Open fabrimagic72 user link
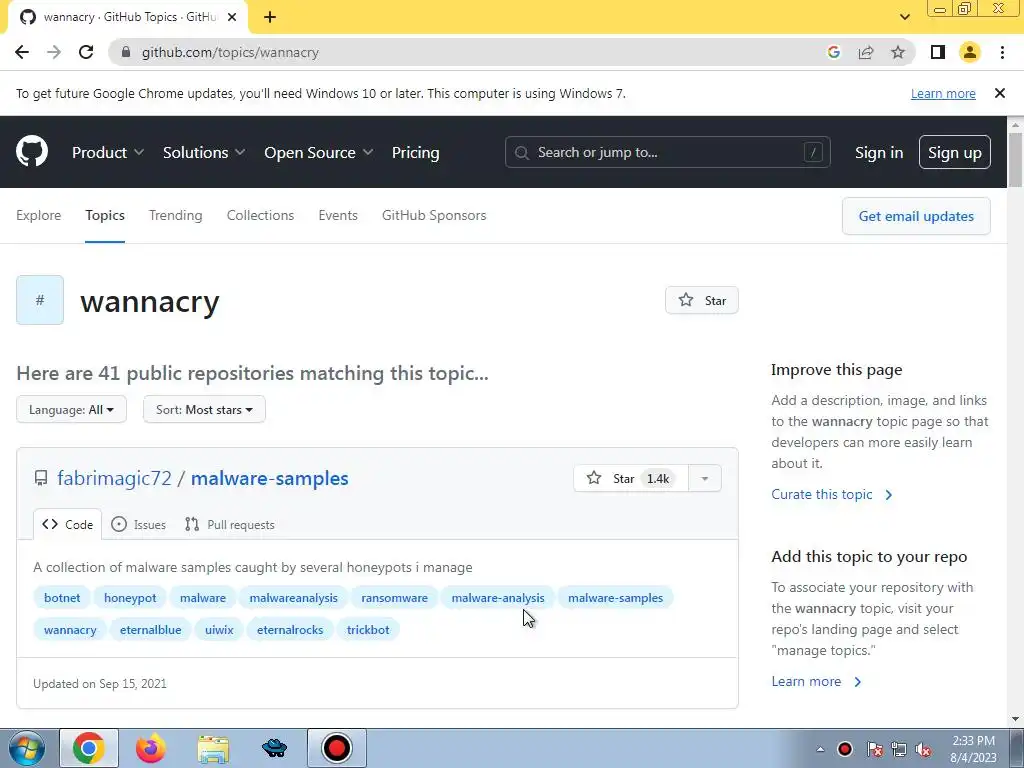This screenshot has width=1024, height=768. [x=114, y=478]
